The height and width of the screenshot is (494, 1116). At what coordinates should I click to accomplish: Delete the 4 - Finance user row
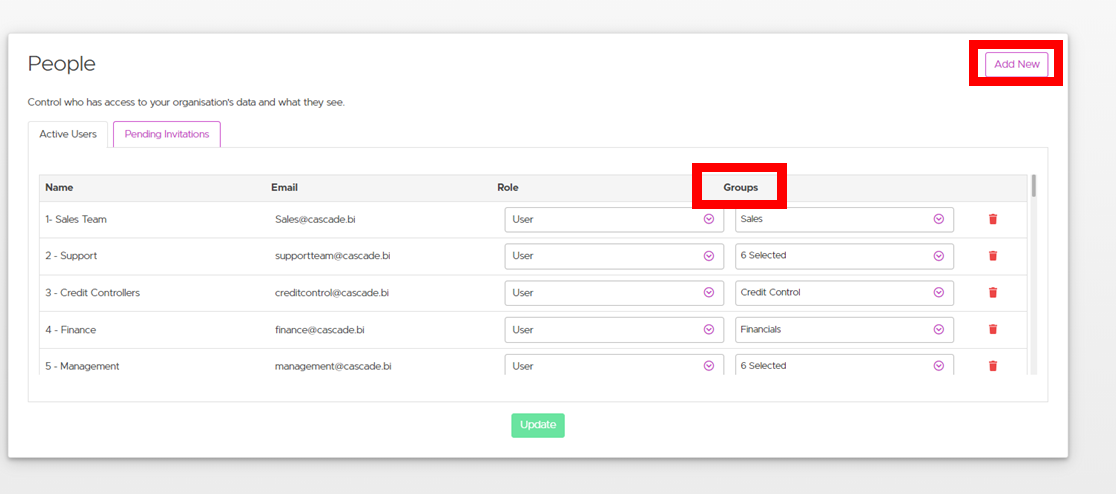click(x=992, y=329)
